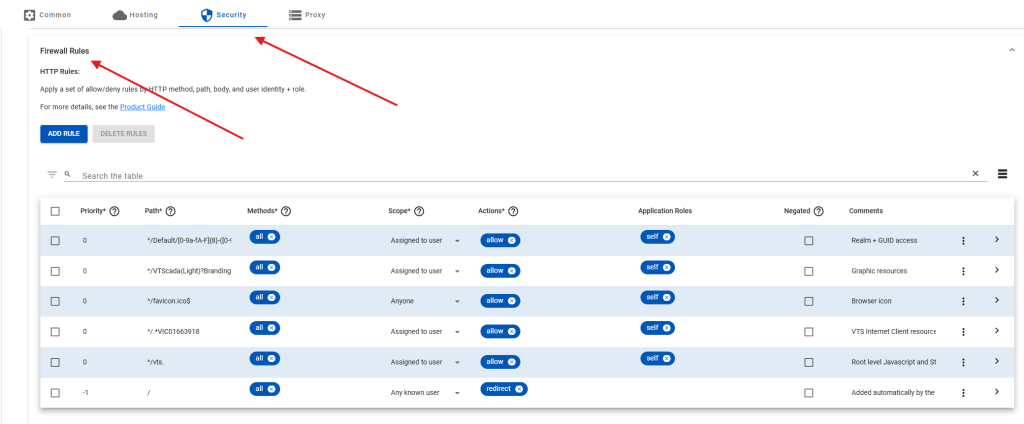Open the Product Guide link
This screenshot has width=1024, height=424.
coord(142,106)
